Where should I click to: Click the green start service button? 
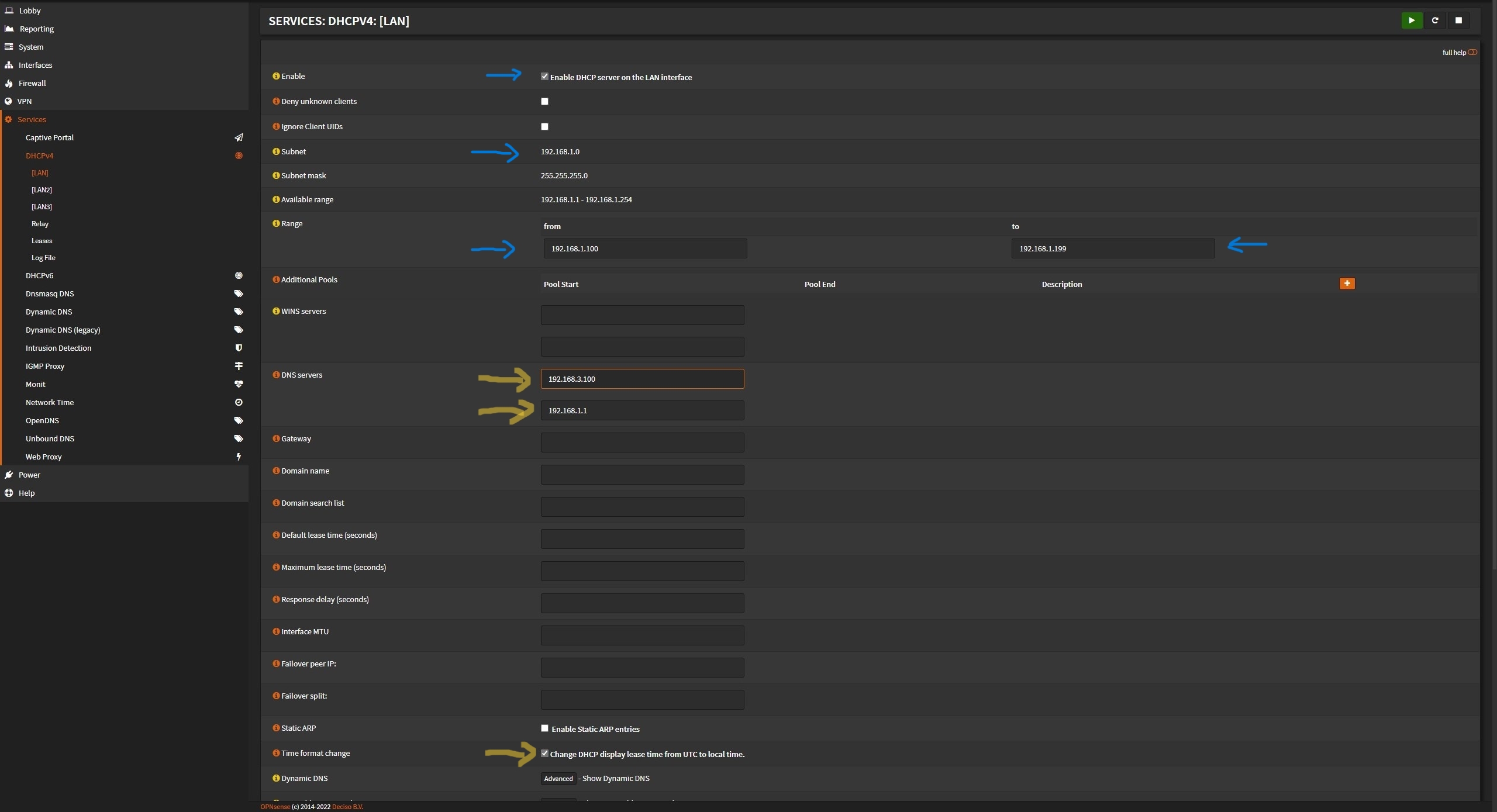coord(1411,20)
